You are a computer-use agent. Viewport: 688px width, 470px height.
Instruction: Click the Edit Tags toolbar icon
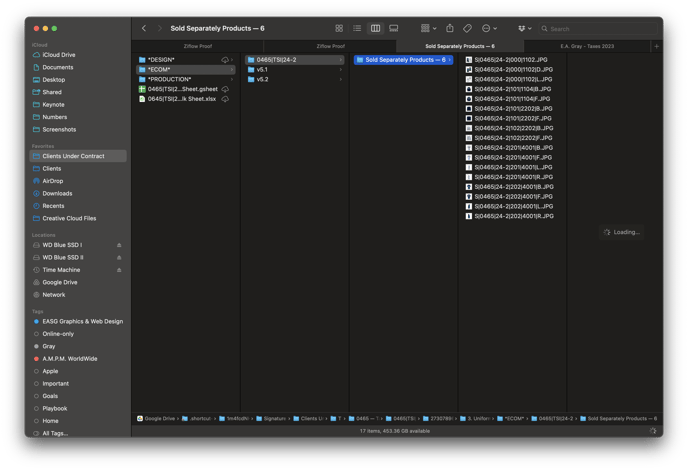(x=468, y=29)
